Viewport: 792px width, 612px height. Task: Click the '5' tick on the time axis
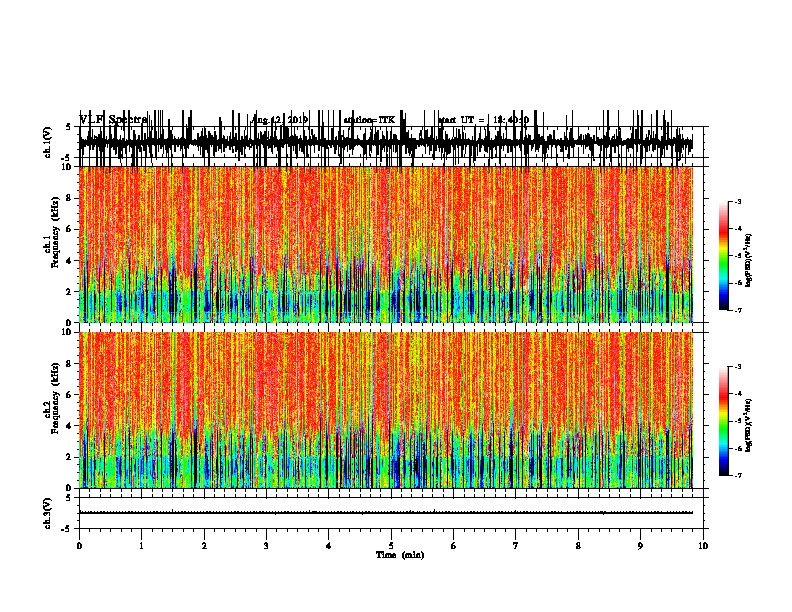[x=391, y=546]
